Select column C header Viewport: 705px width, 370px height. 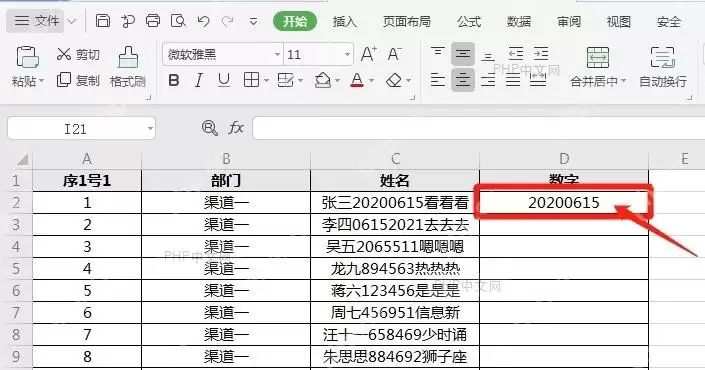click(395, 159)
